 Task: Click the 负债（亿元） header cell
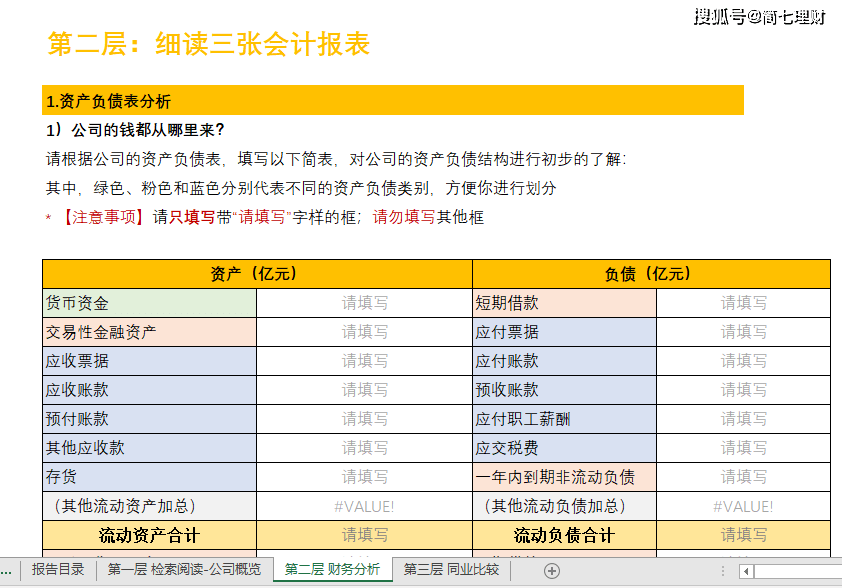coord(651,274)
